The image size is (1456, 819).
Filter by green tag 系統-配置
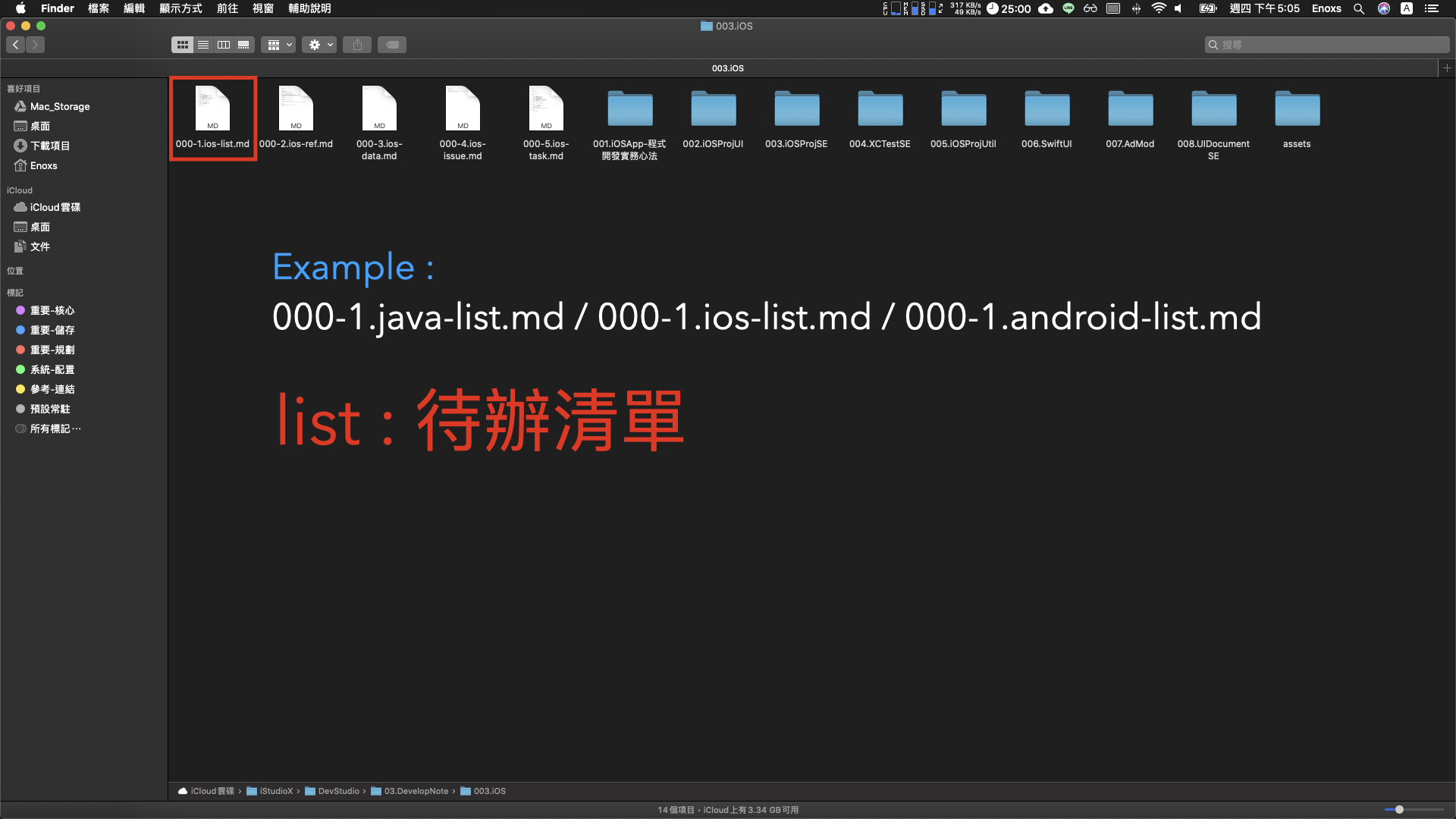pyautogui.click(x=45, y=369)
